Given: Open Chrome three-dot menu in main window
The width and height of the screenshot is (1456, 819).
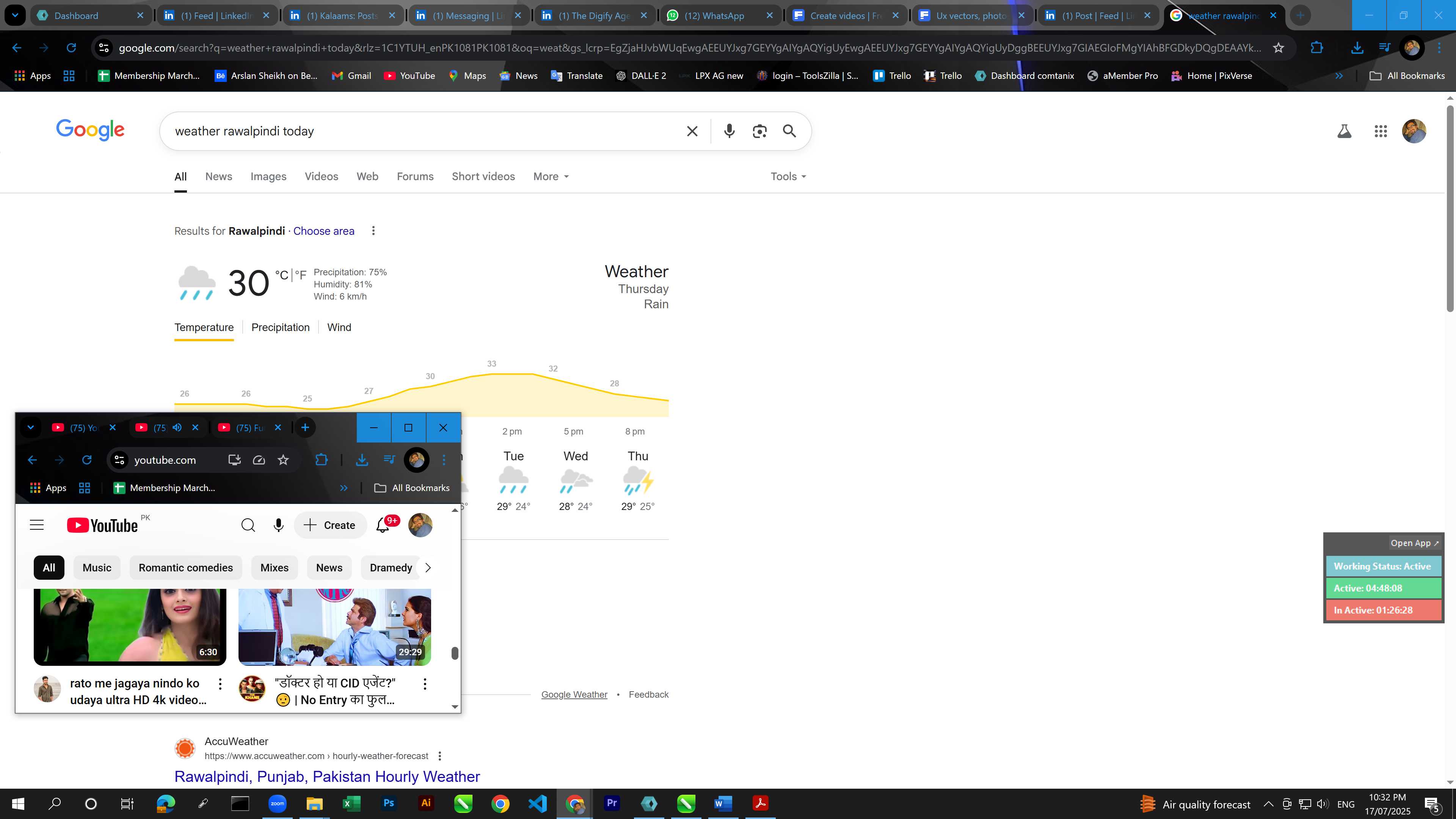Looking at the screenshot, I should pyautogui.click(x=1439, y=48).
